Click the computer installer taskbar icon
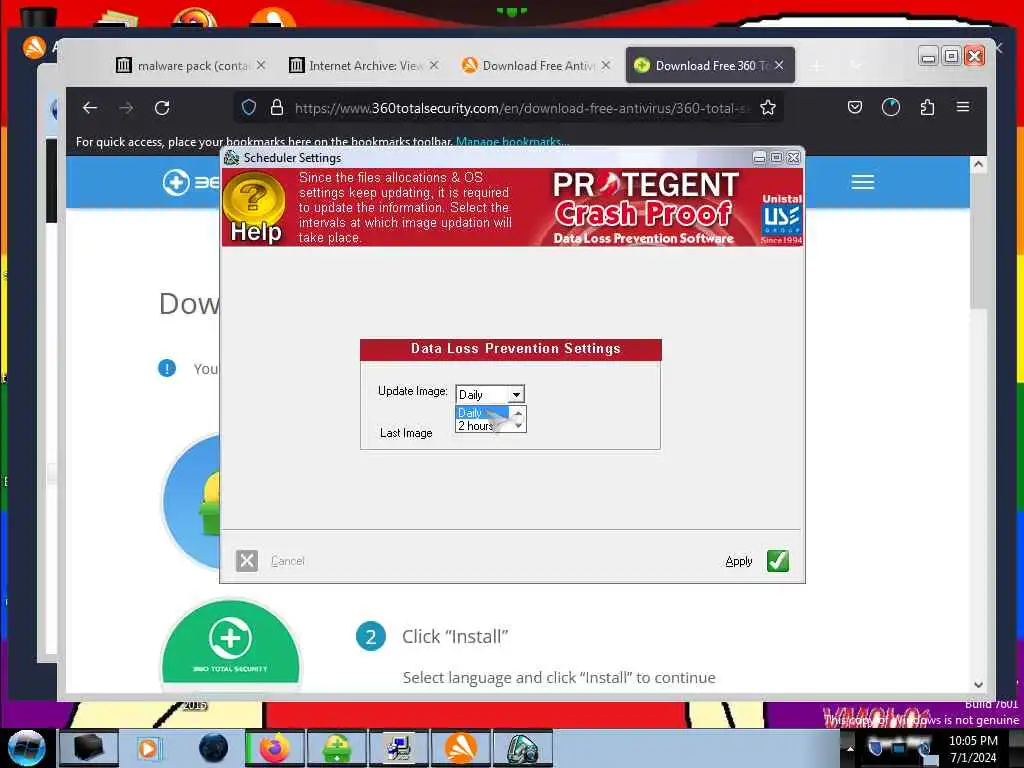 (x=398, y=748)
